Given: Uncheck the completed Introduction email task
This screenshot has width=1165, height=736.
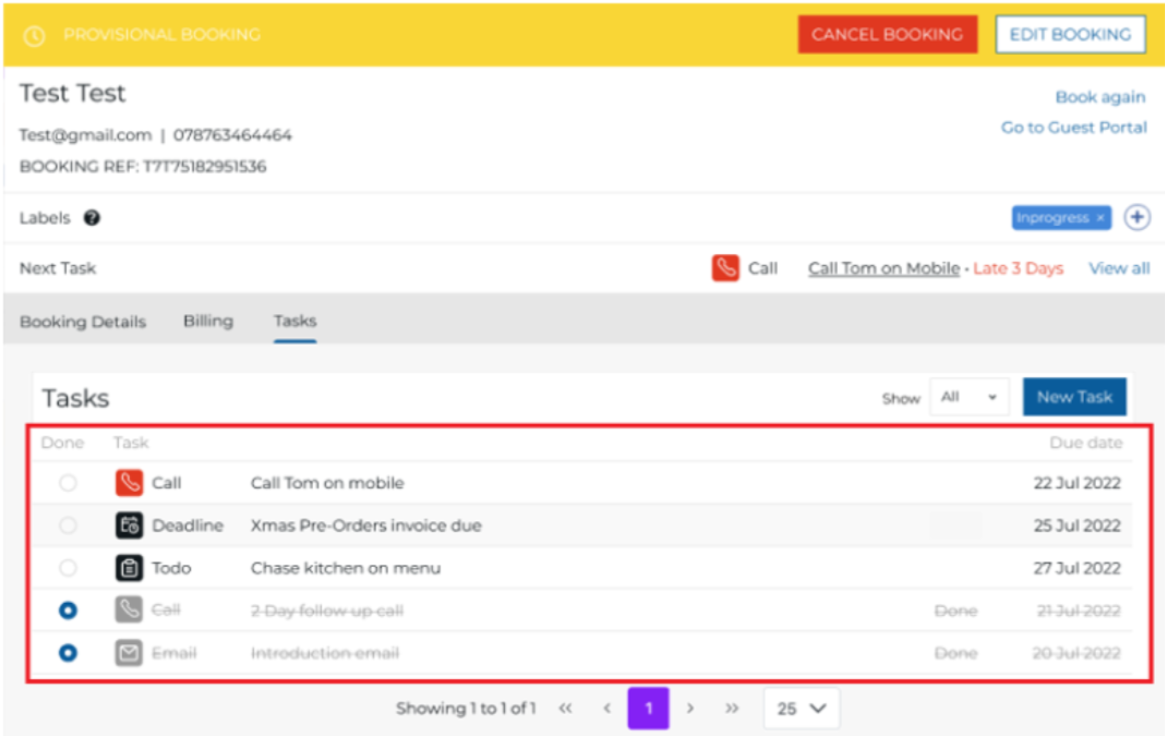Looking at the screenshot, I should [x=67, y=653].
